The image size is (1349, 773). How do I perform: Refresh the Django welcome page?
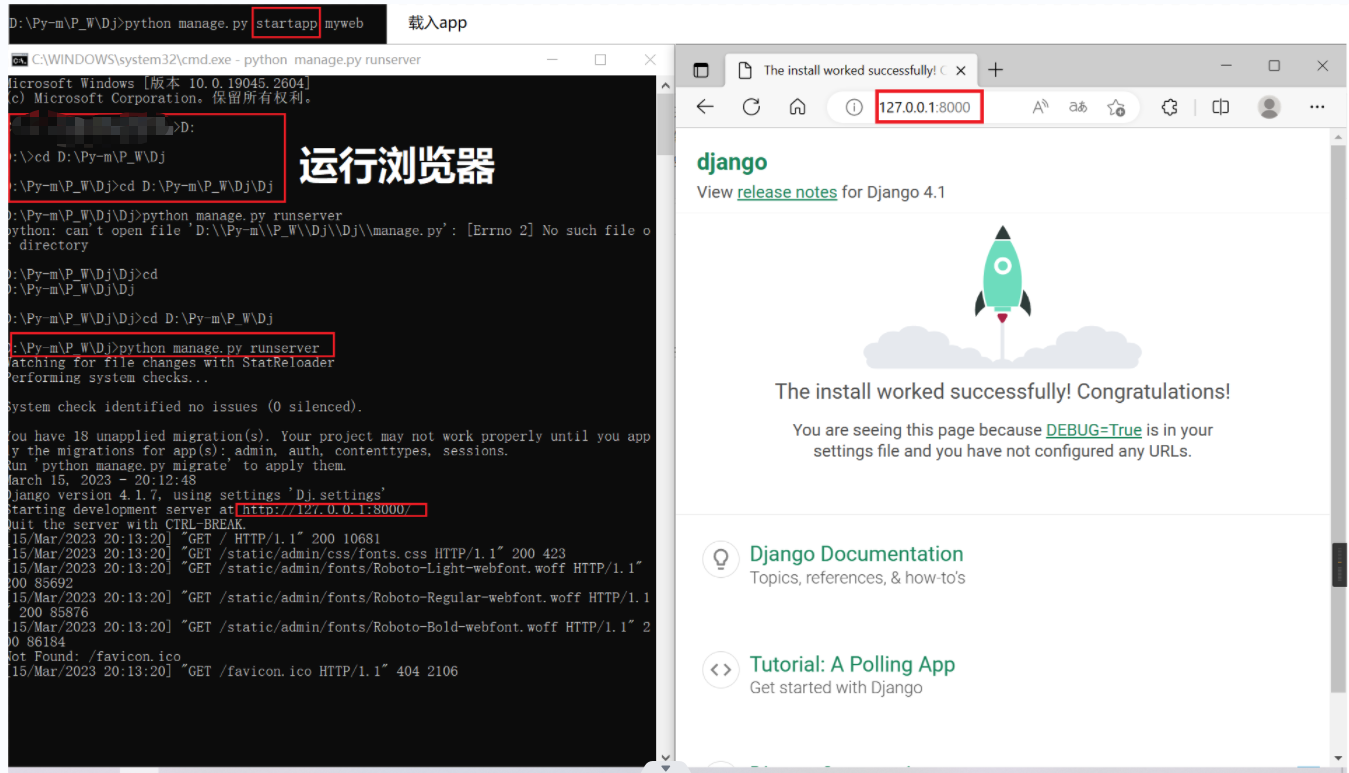click(x=751, y=107)
